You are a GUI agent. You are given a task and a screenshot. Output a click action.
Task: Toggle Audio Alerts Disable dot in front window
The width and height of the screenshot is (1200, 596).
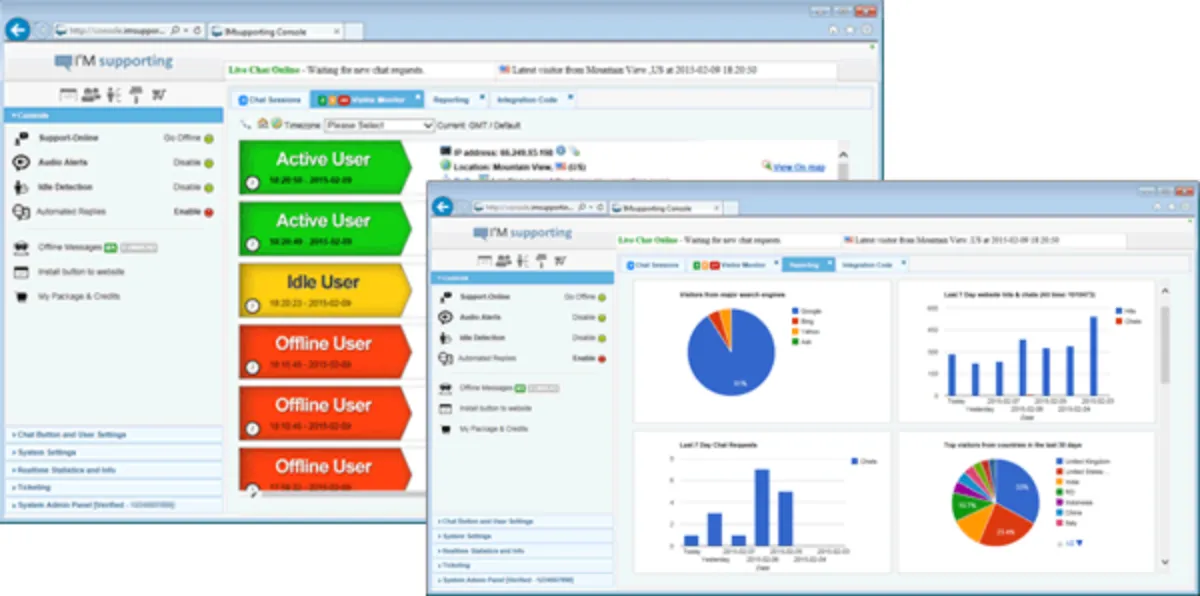tap(602, 318)
